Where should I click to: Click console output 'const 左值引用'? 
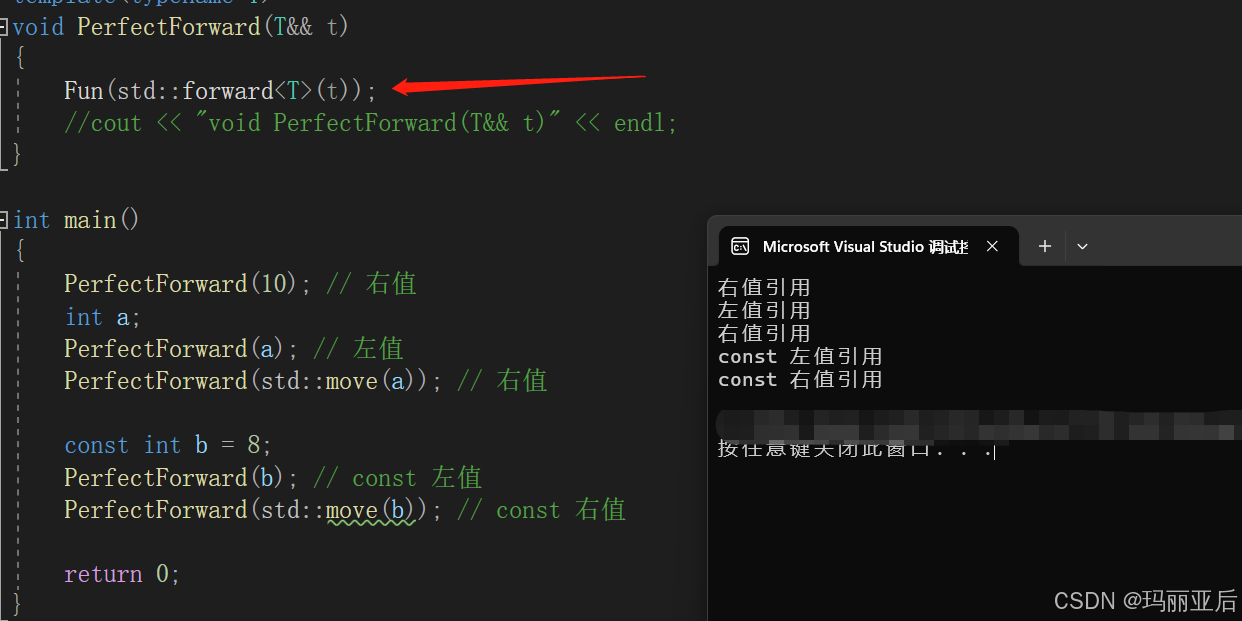coord(800,357)
